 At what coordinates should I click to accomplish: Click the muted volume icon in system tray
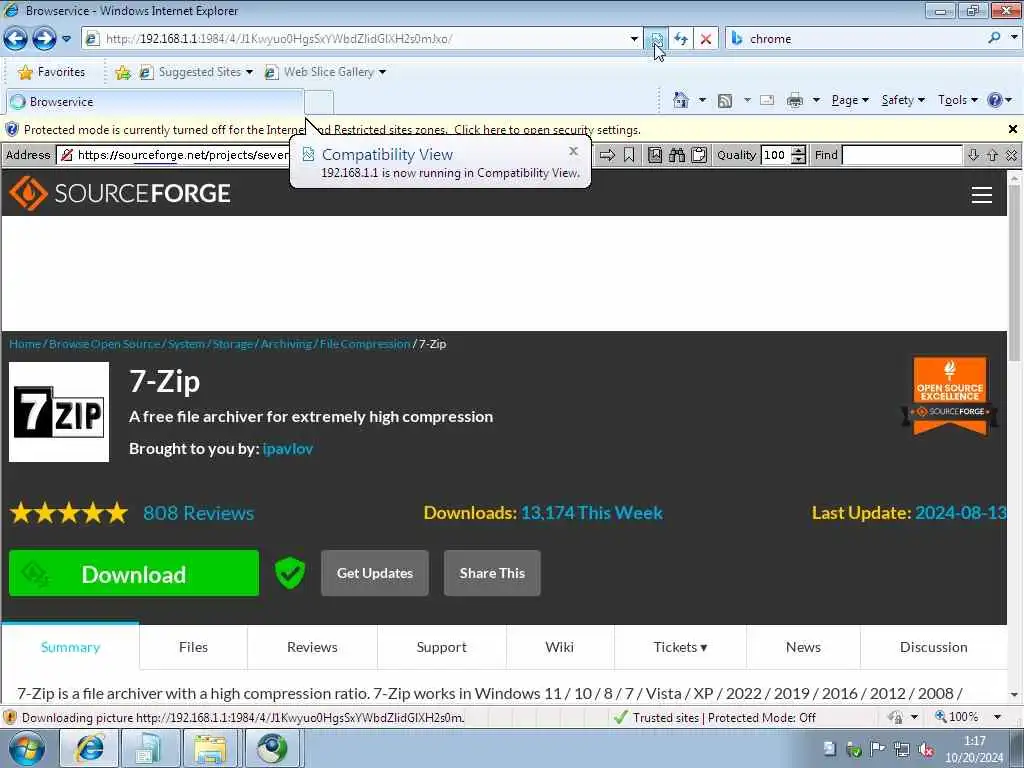(925, 749)
